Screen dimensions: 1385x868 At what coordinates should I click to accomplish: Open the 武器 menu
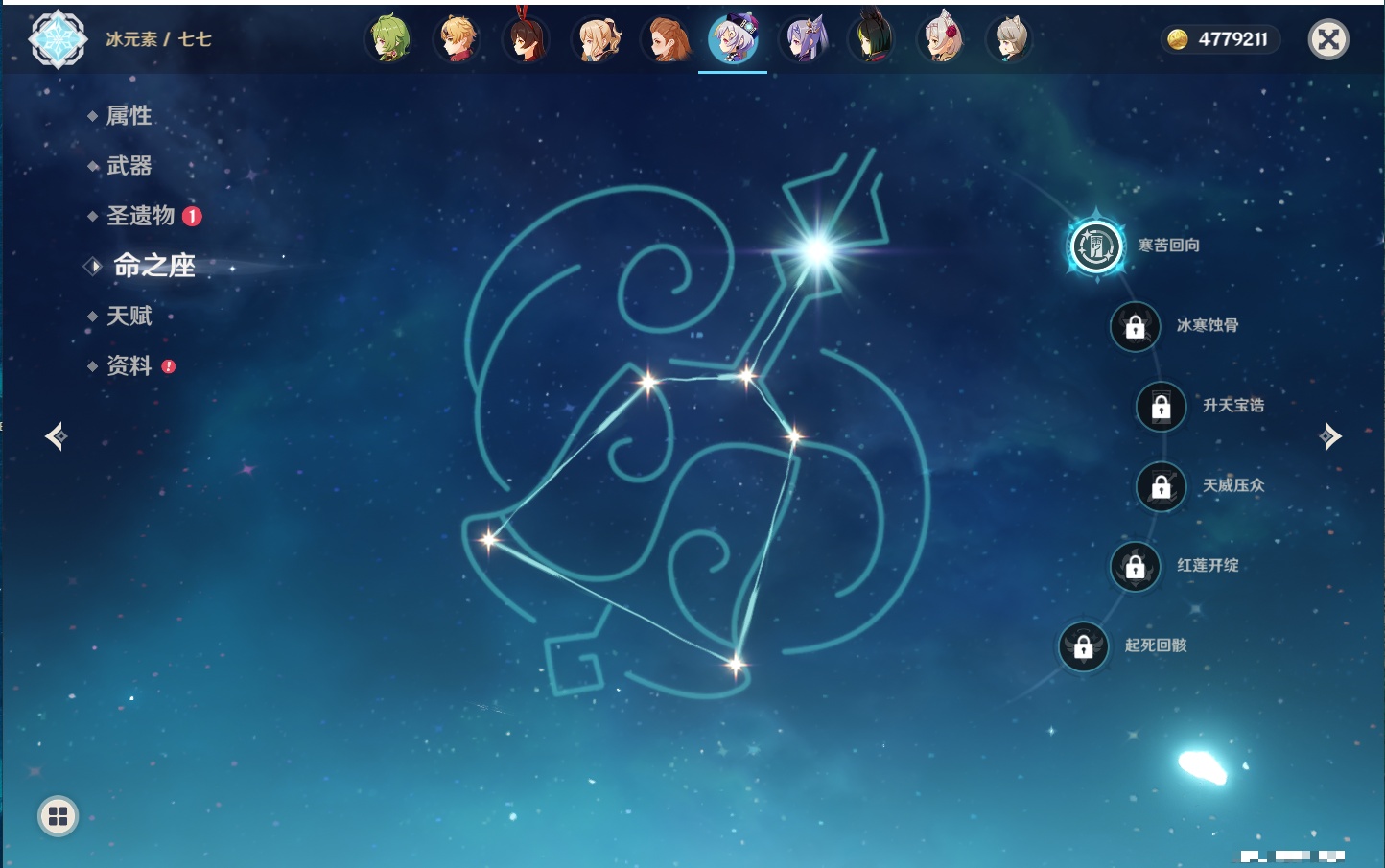[x=129, y=166]
